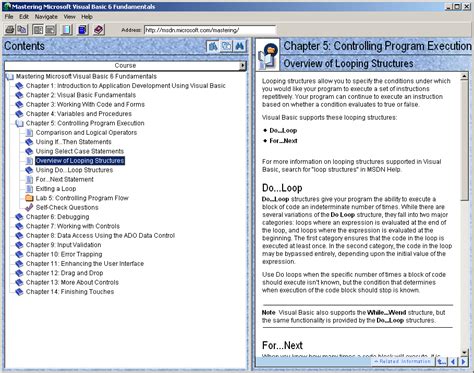Select Chapter 12: Drag and Drop
Image resolution: width=474 pixels, height=373 pixels.
point(64,273)
